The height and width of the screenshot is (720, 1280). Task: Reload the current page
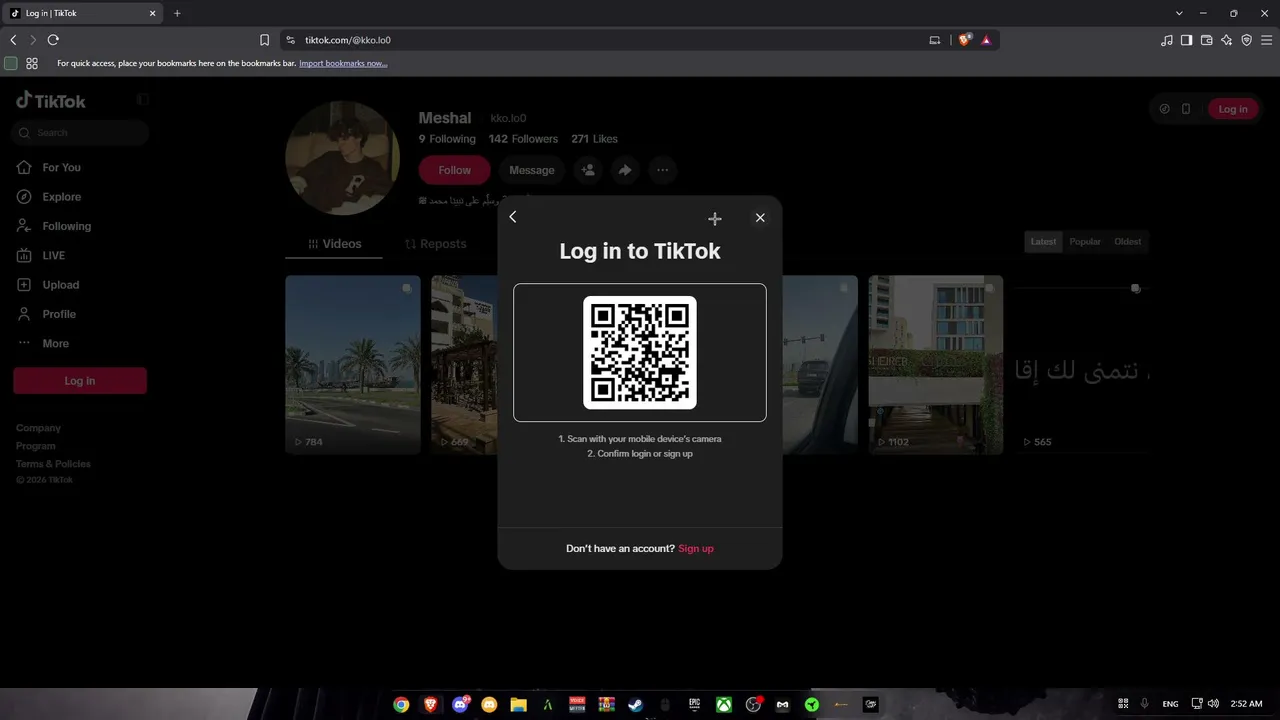[53, 40]
